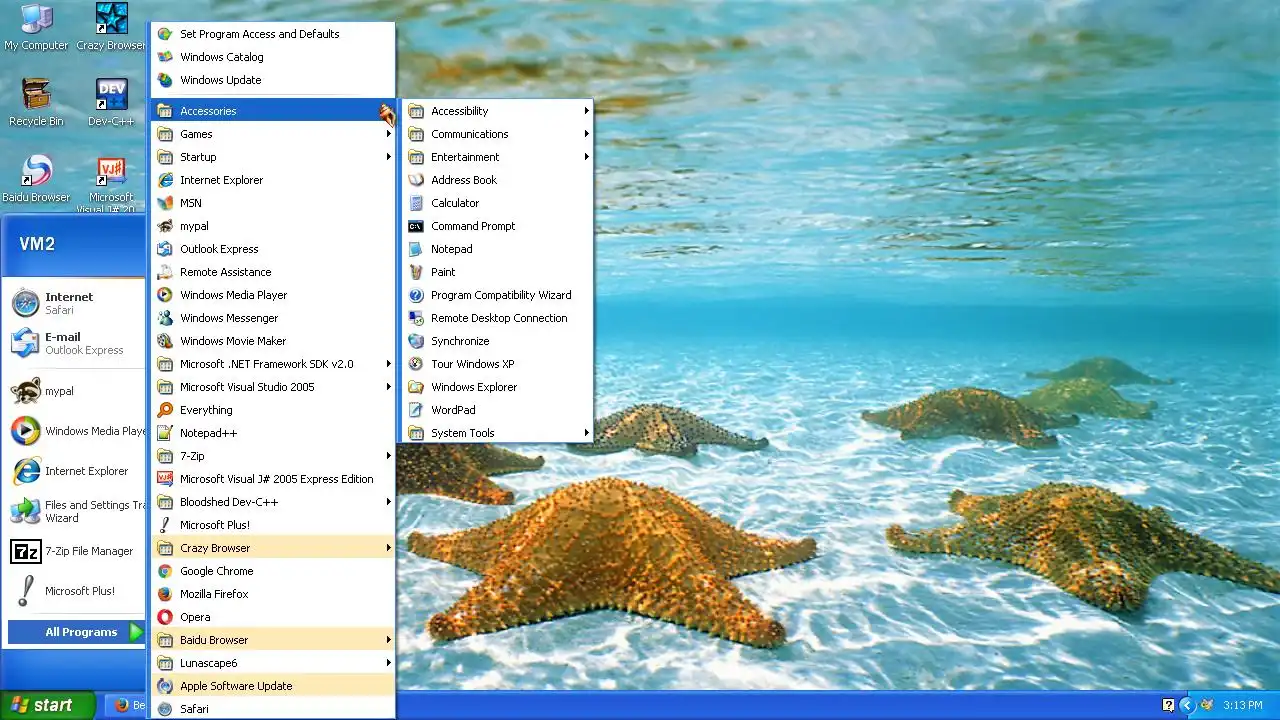
Task: Click the Opera icon in programs list
Action: coord(165,617)
